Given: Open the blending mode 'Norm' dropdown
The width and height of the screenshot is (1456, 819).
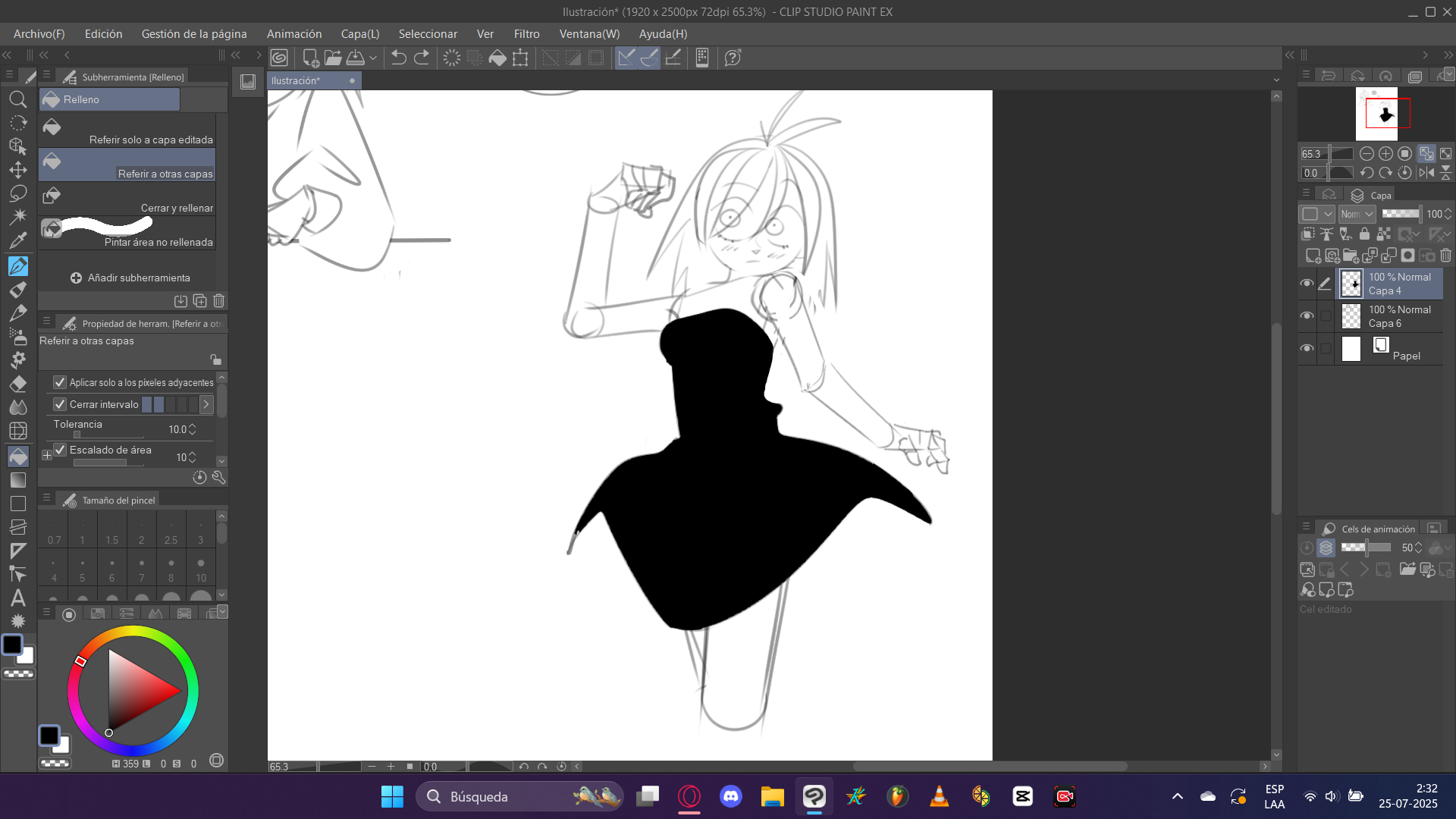Looking at the screenshot, I should [1357, 214].
